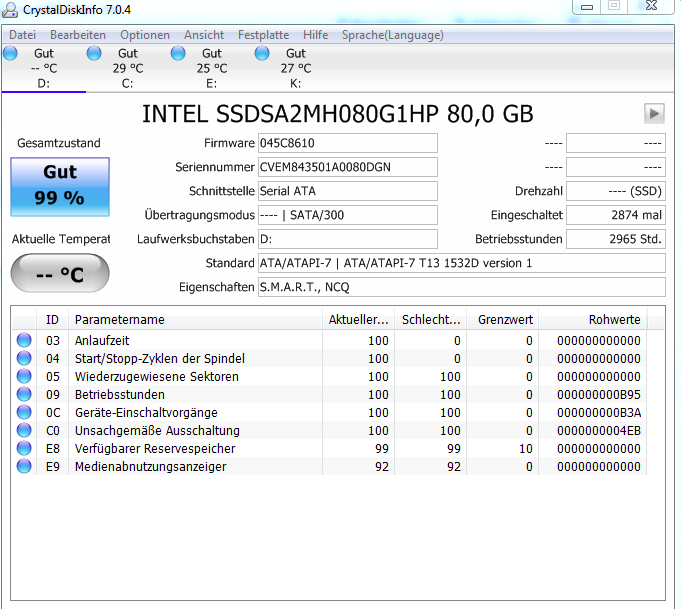This screenshot has height=609, width=681.
Task: Open the Ansicht menu
Action: (x=204, y=35)
